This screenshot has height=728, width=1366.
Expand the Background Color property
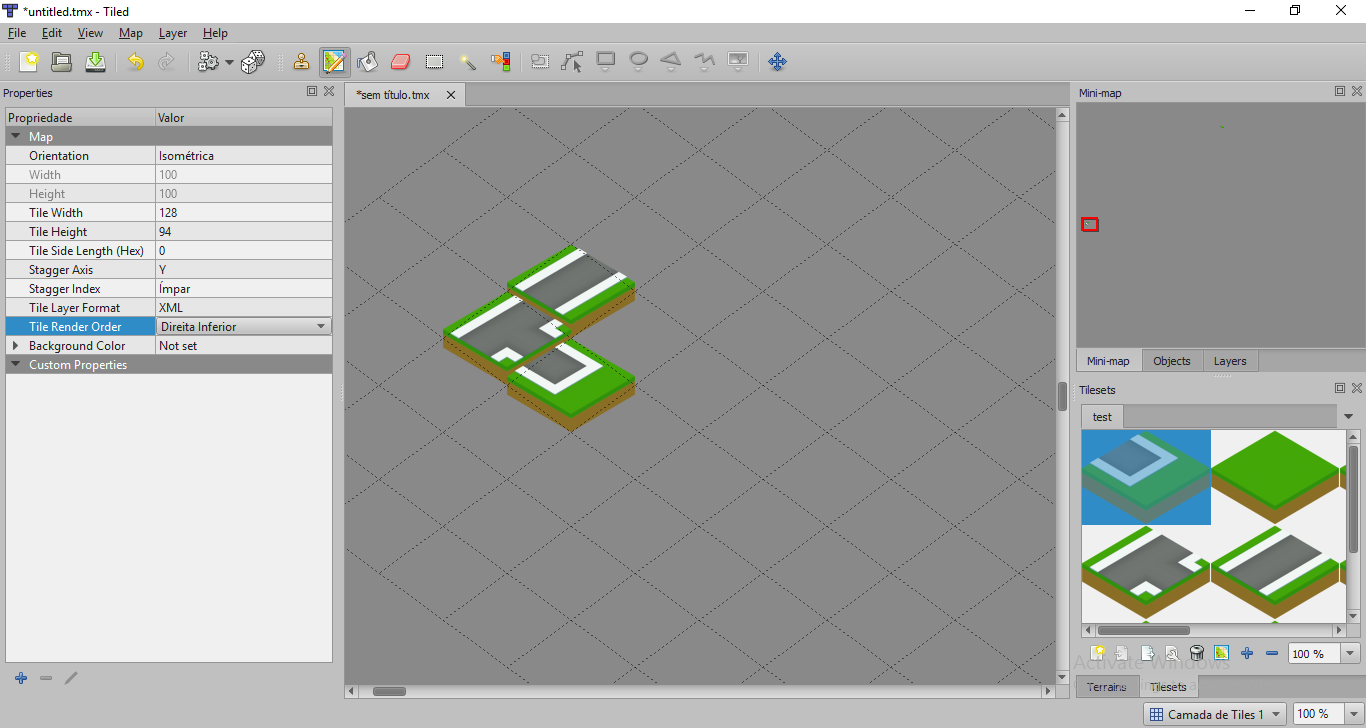15,346
